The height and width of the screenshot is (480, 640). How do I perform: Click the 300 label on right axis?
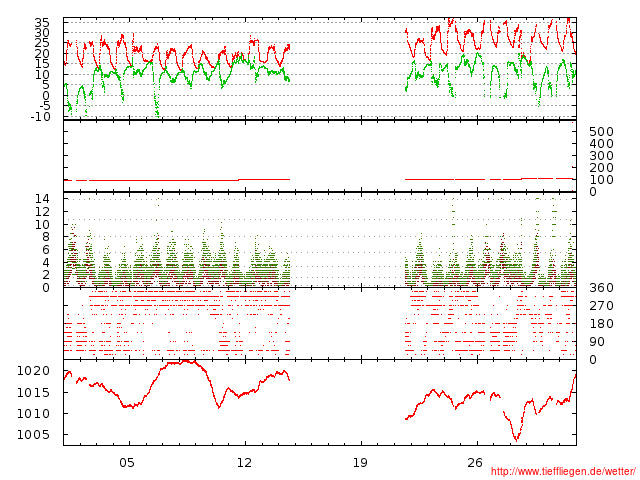coord(600,156)
